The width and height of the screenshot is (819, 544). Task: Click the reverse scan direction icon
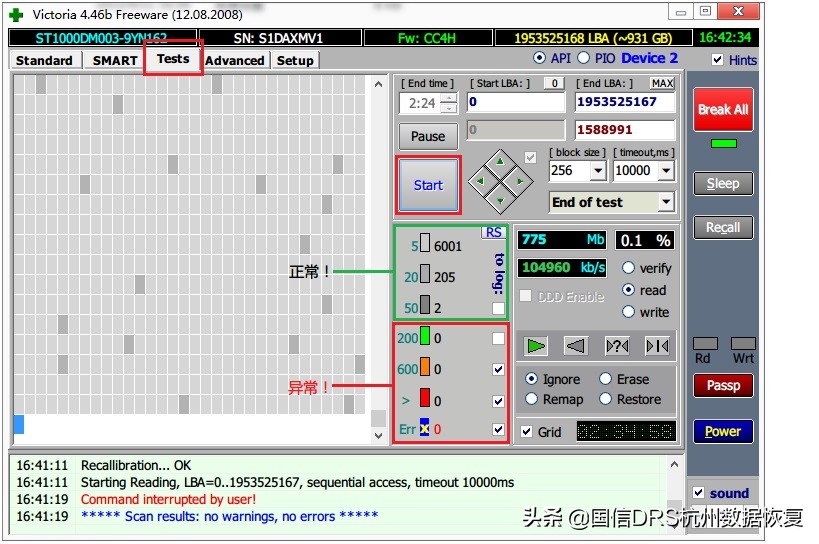point(576,346)
